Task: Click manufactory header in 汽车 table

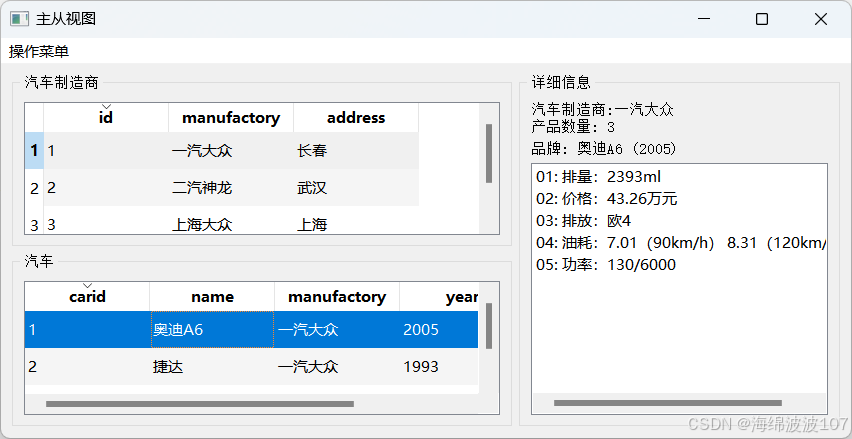Action: 337,297
